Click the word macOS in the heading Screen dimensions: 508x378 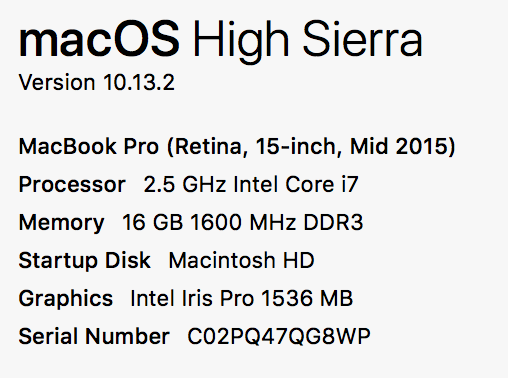pyautogui.click(x=99, y=41)
